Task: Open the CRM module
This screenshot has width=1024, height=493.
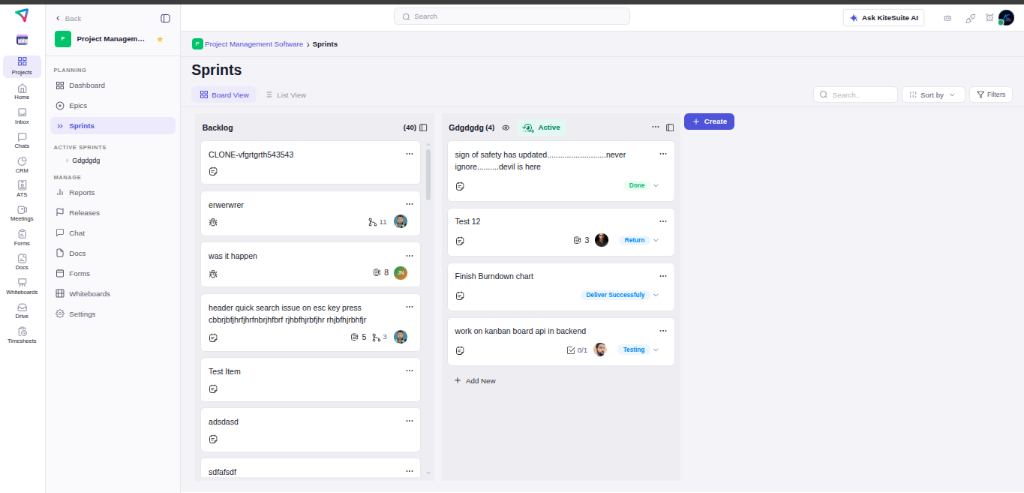Action: pos(22,165)
